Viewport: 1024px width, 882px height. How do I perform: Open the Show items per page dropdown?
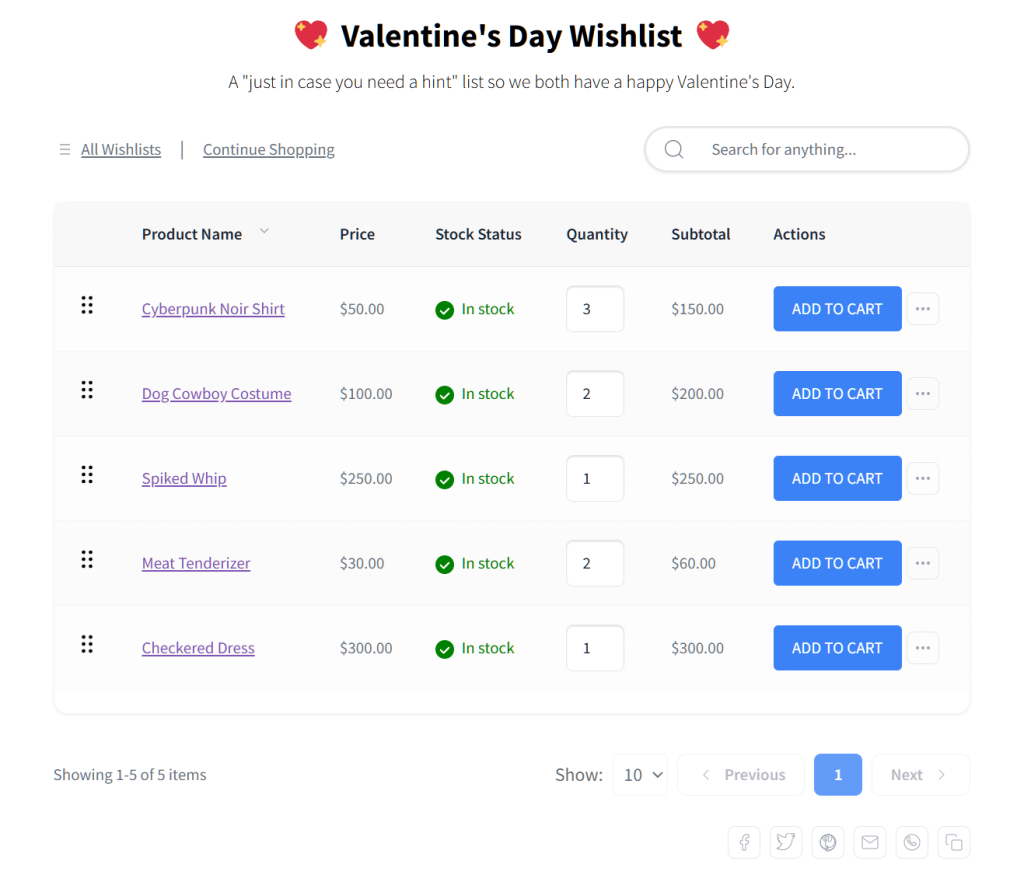[640, 774]
